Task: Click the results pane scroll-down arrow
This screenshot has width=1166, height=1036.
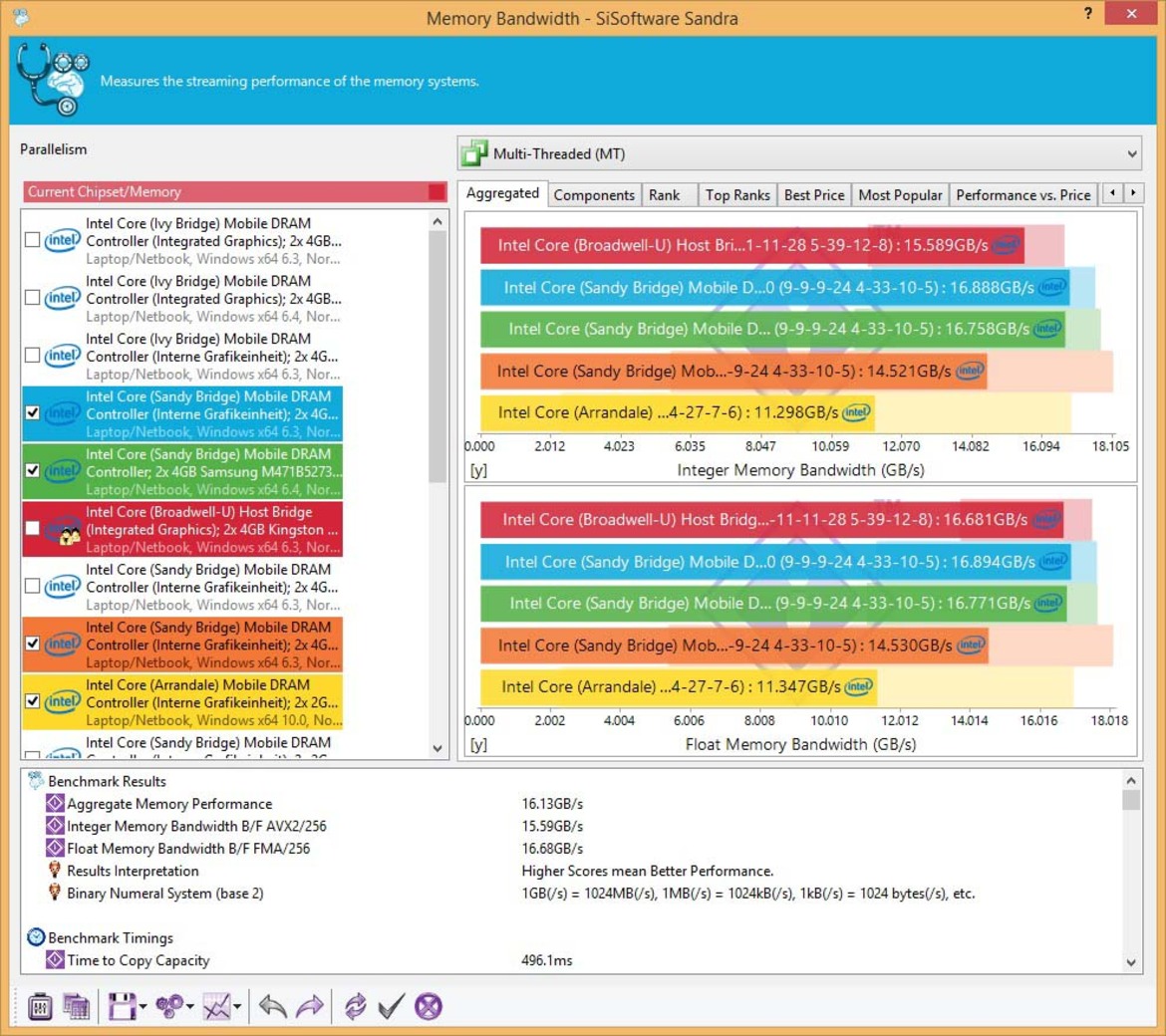Action: coord(1131,962)
